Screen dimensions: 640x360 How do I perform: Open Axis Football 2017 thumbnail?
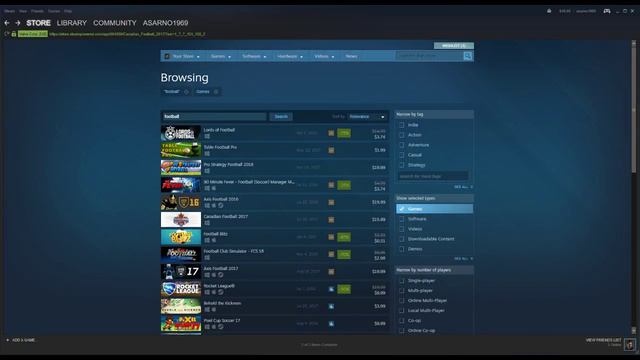click(x=181, y=272)
